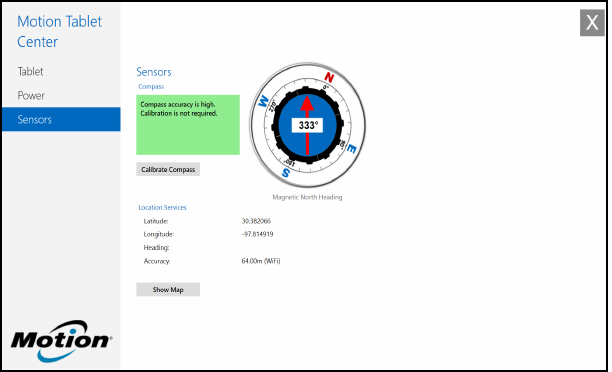
Task: Click the red N on the compass
Action: coord(329,77)
